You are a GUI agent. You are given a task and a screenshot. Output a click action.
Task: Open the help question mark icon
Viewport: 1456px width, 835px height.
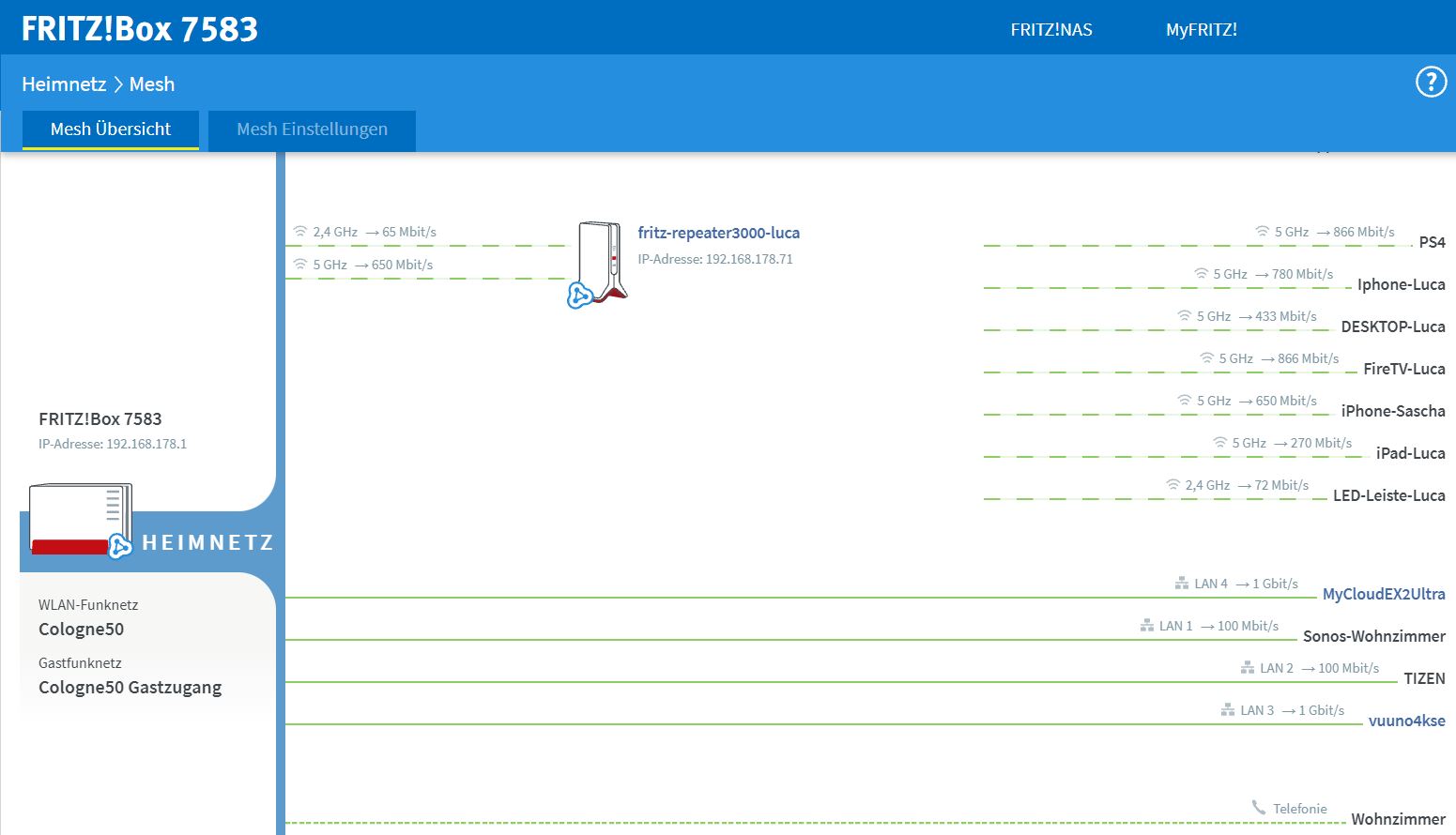point(1431,83)
